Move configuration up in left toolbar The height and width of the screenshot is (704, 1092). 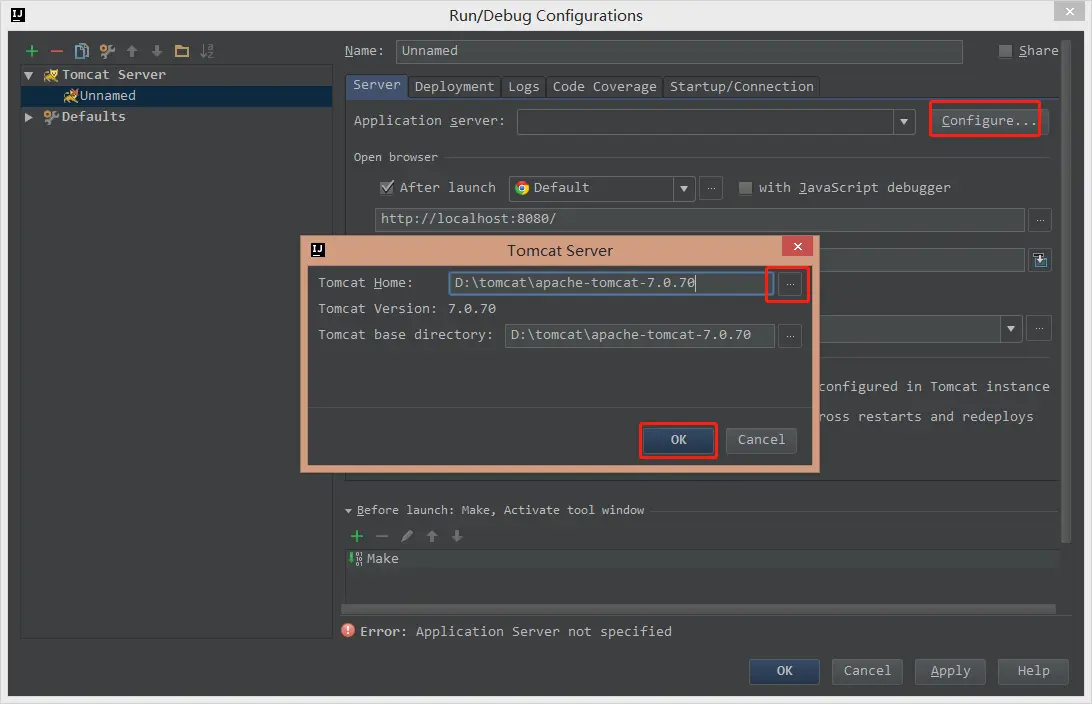(132, 51)
